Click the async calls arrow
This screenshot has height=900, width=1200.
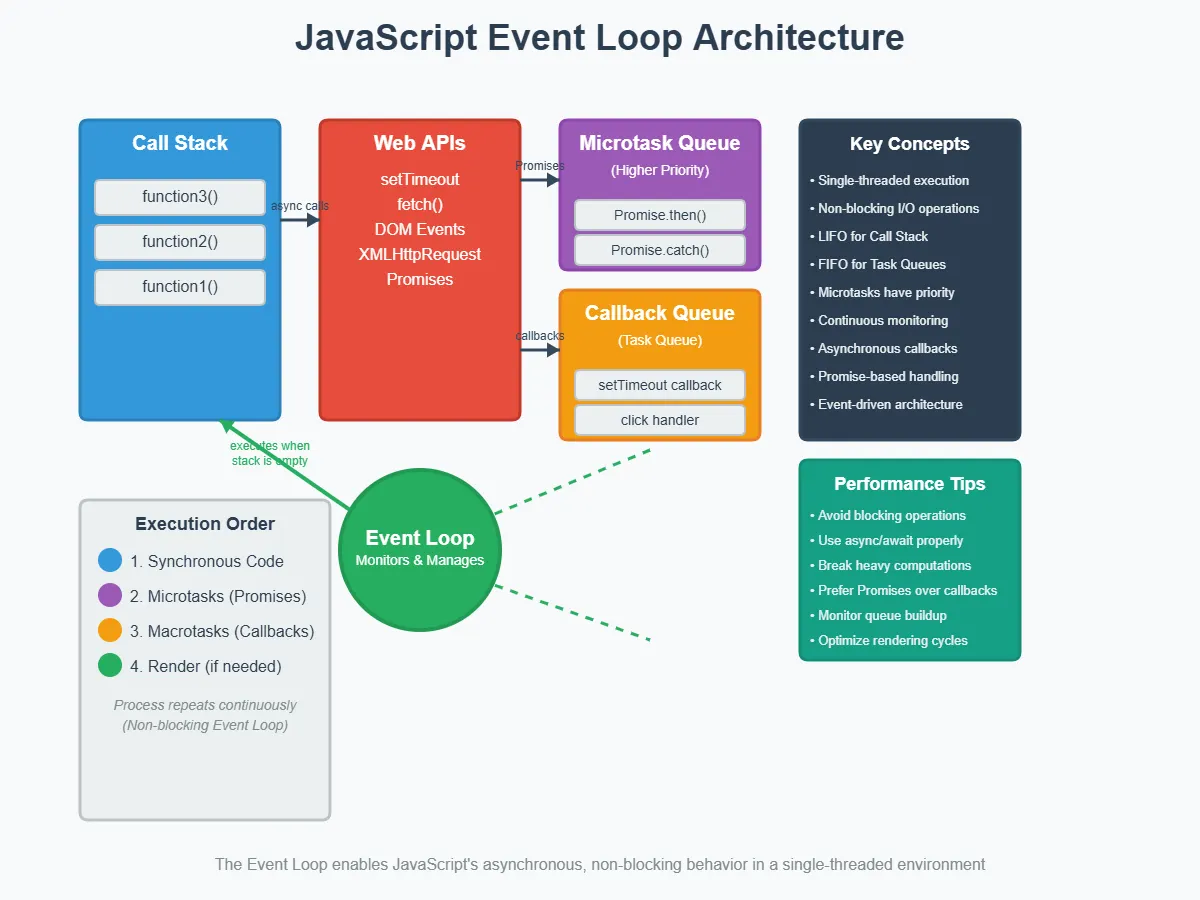click(300, 220)
